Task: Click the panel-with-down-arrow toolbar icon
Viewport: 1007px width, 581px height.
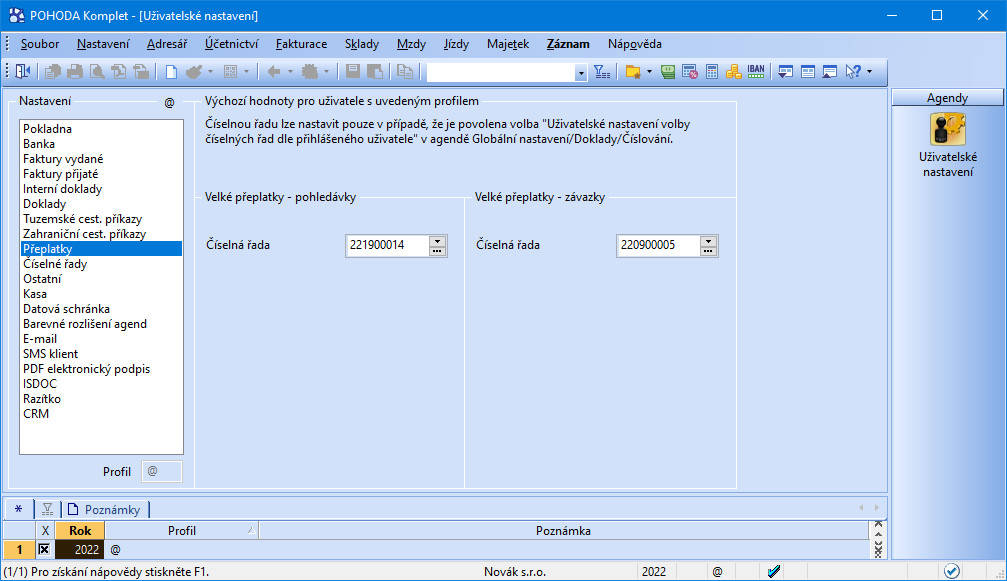Action: 785,71
